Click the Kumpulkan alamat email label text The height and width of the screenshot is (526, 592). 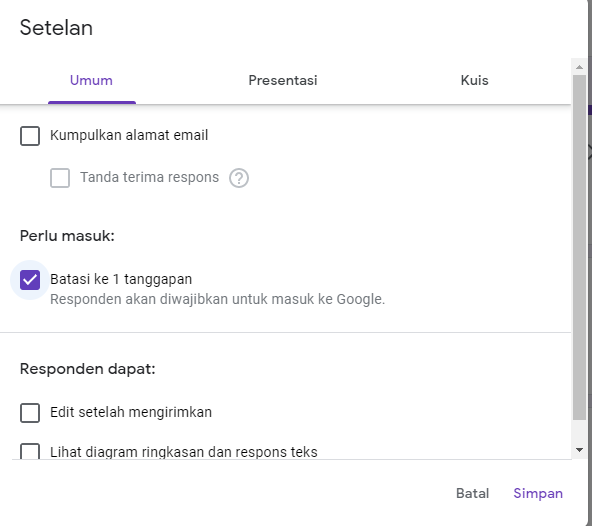pos(129,135)
